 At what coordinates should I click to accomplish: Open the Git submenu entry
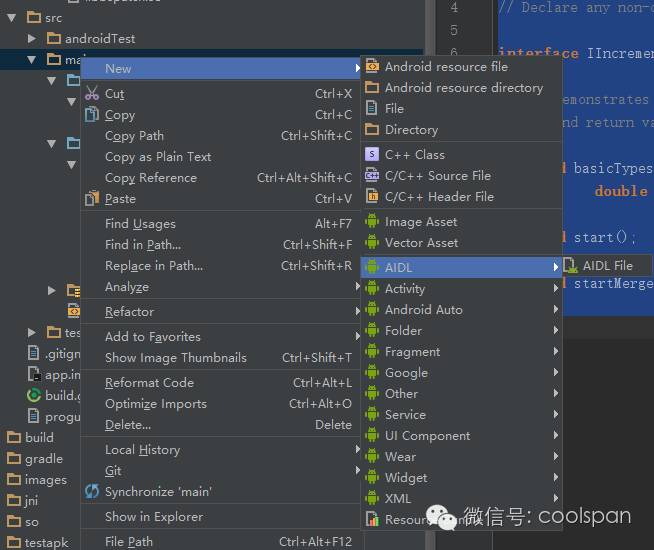click(x=221, y=470)
